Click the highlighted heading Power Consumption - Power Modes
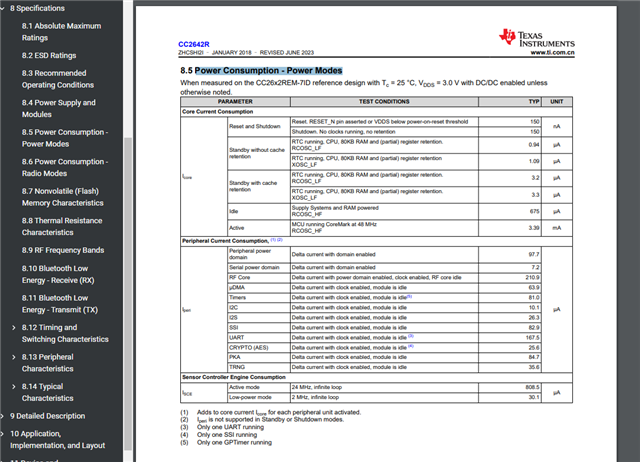The image size is (640, 462). click(x=269, y=71)
